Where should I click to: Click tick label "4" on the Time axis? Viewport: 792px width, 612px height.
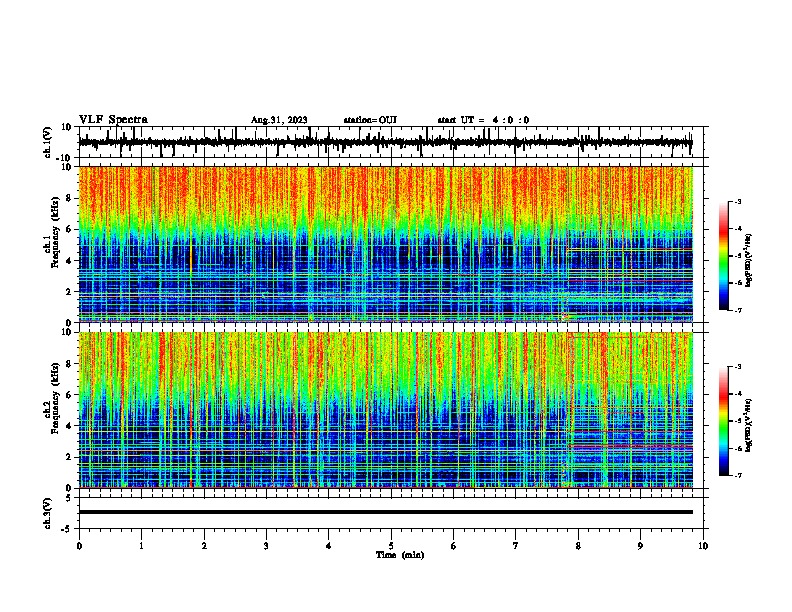(329, 546)
